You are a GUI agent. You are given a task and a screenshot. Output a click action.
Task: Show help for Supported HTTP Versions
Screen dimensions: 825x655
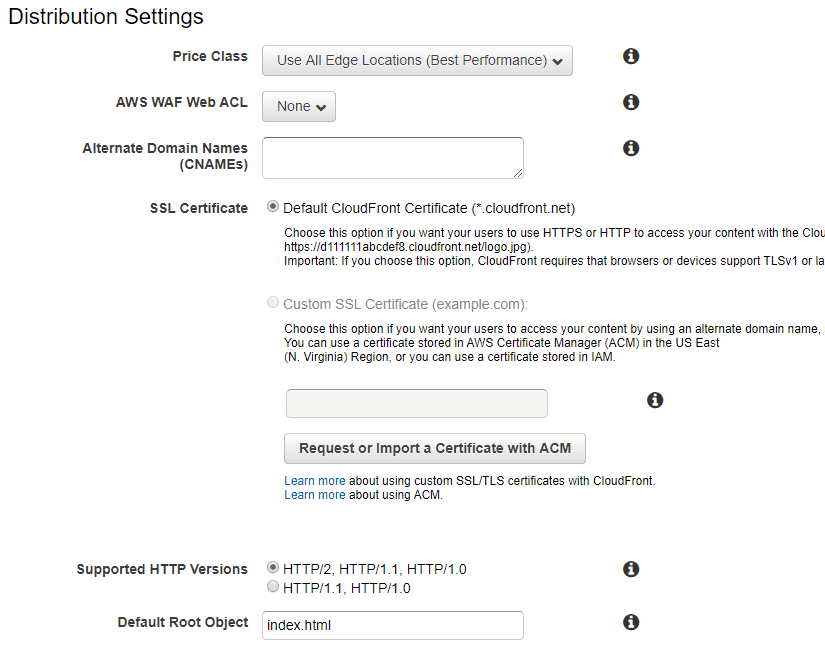click(x=631, y=569)
